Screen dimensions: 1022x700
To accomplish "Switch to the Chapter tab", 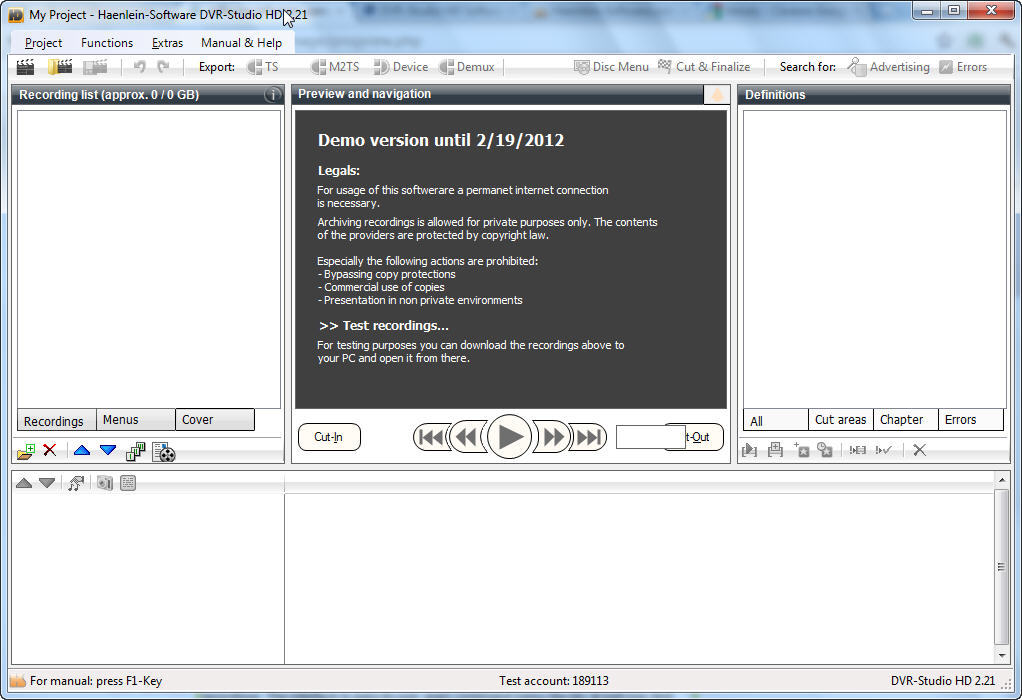I will click(x=905, y=419).
